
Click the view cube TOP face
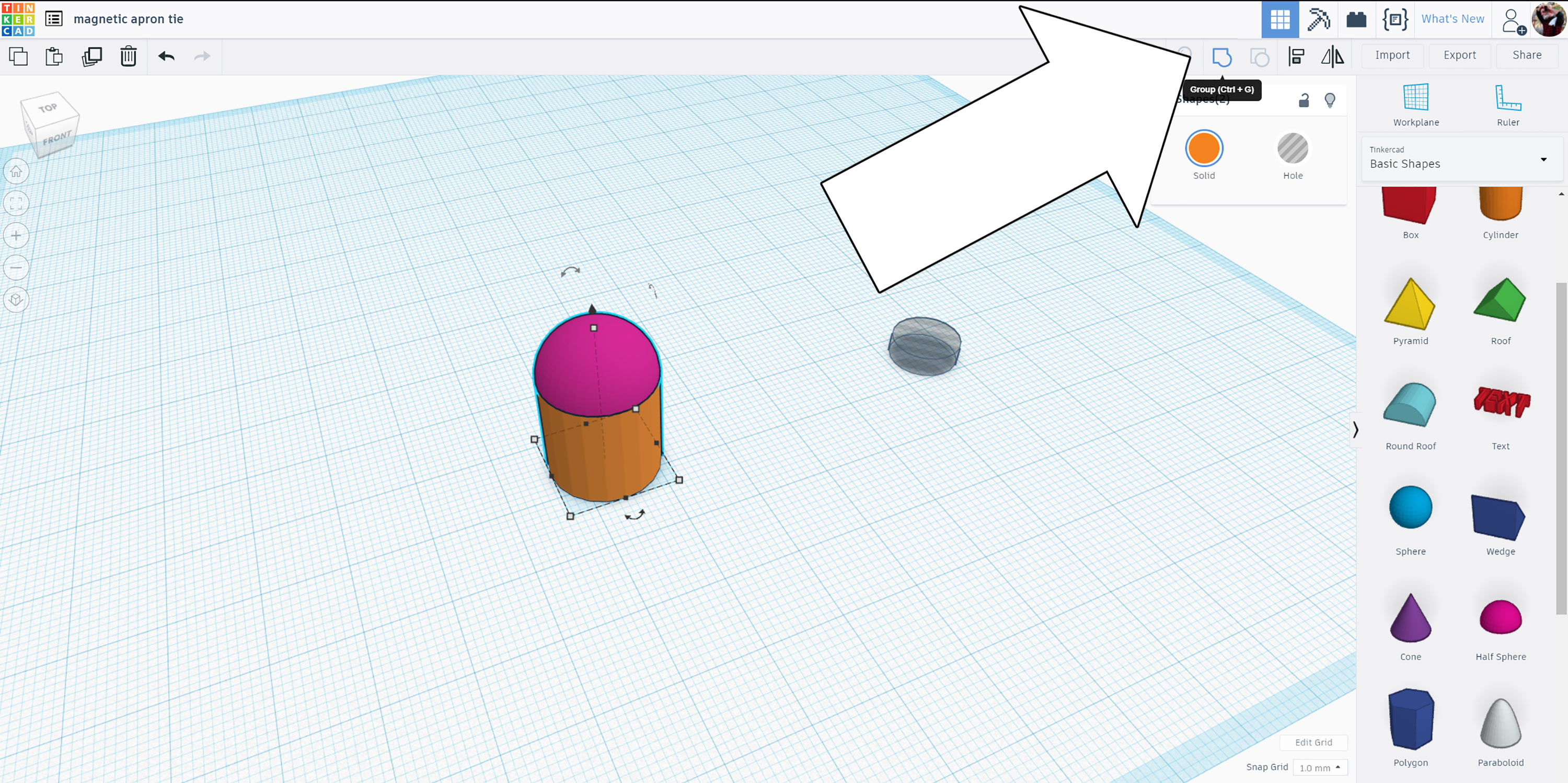click(x=48, y=108)
